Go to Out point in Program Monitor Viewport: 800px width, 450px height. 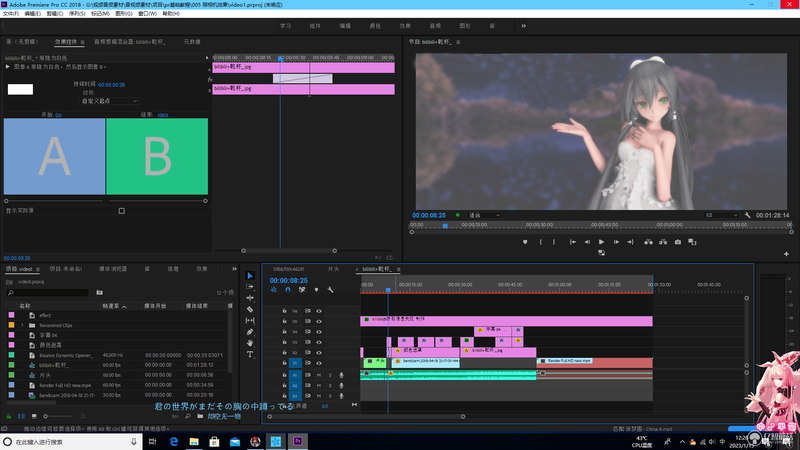pyautogui.click(x=631, y=242)
